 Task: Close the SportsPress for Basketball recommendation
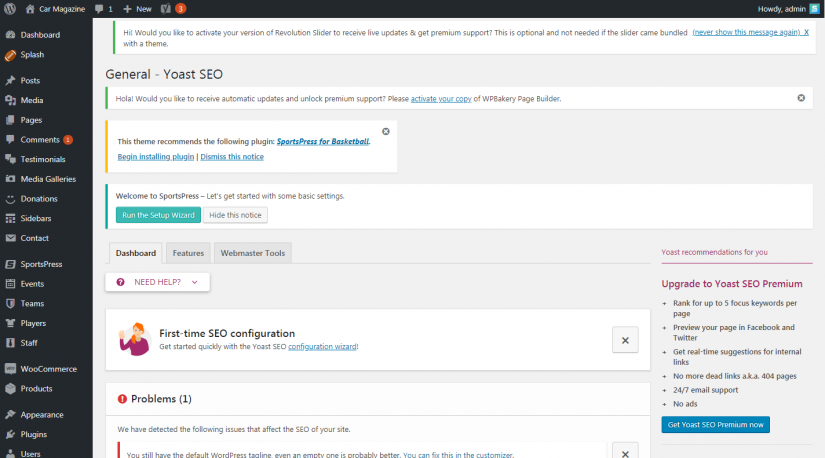pos(386,131)
